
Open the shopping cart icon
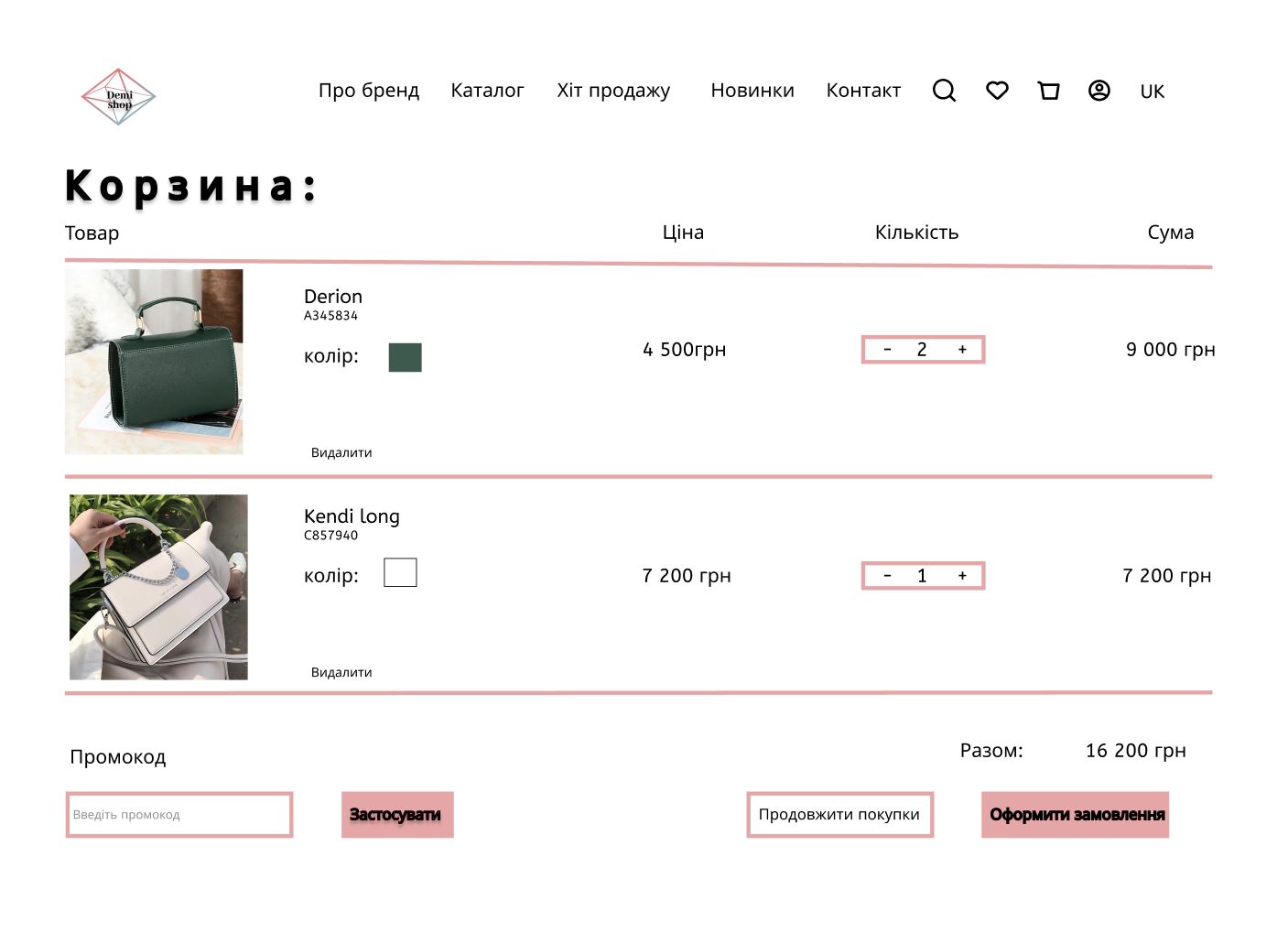tap(1049, 91)
